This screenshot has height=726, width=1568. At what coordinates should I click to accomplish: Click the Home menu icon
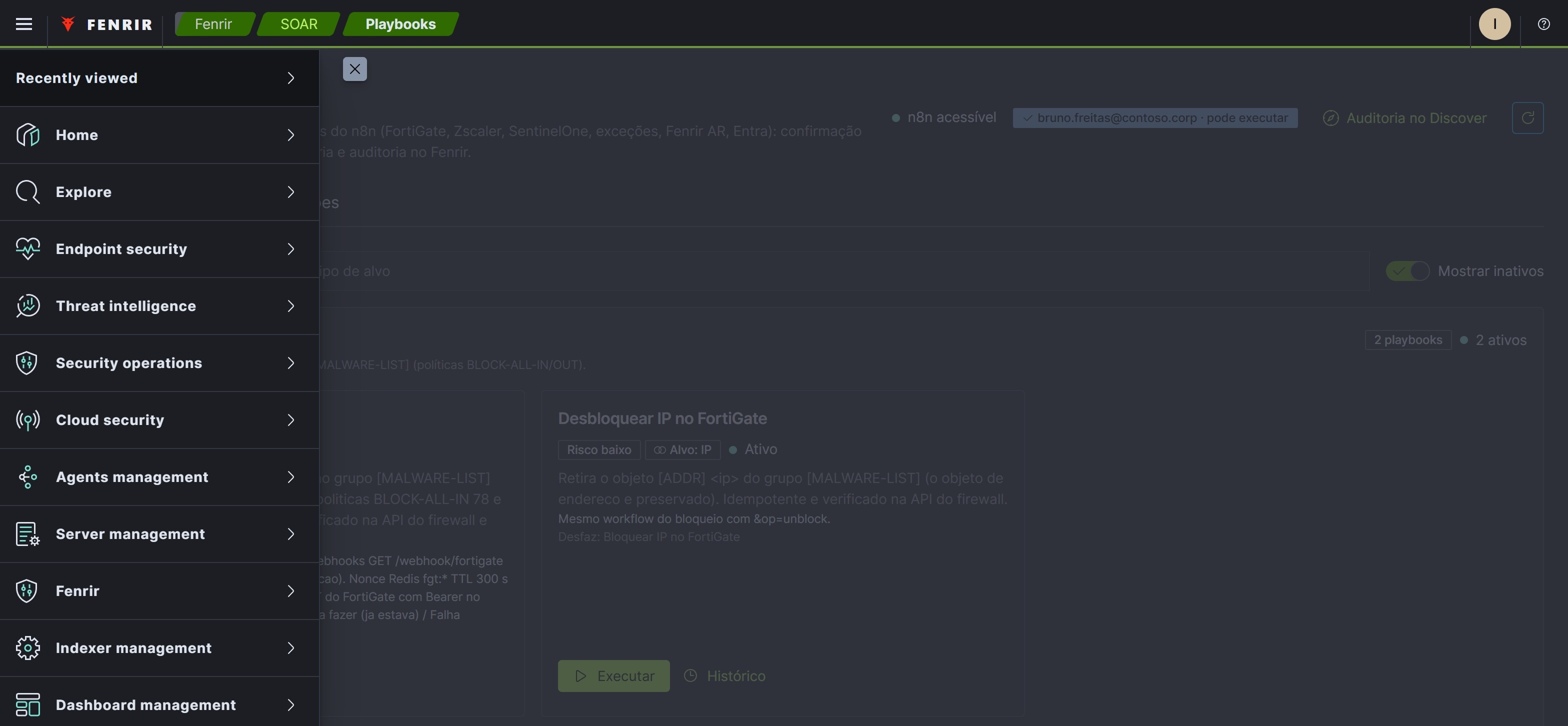point(27,134)
